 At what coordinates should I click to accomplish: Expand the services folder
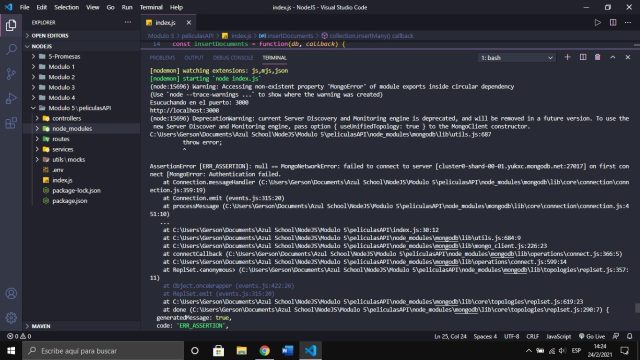[82, 149]
